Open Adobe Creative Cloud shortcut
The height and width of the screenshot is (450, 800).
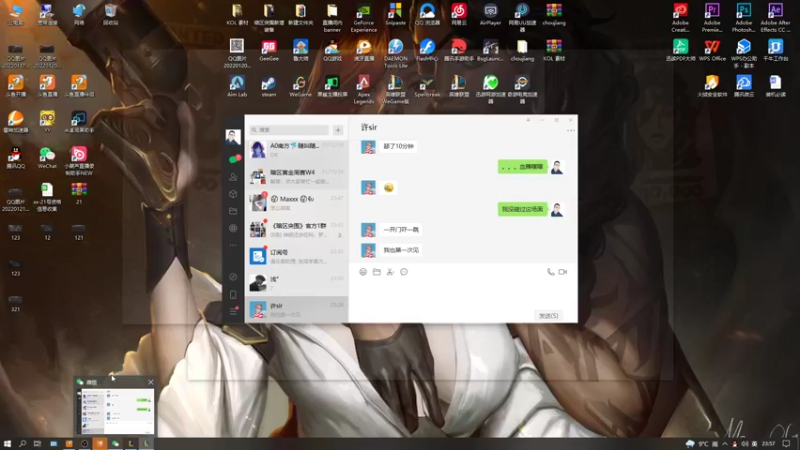coord(680,18)
